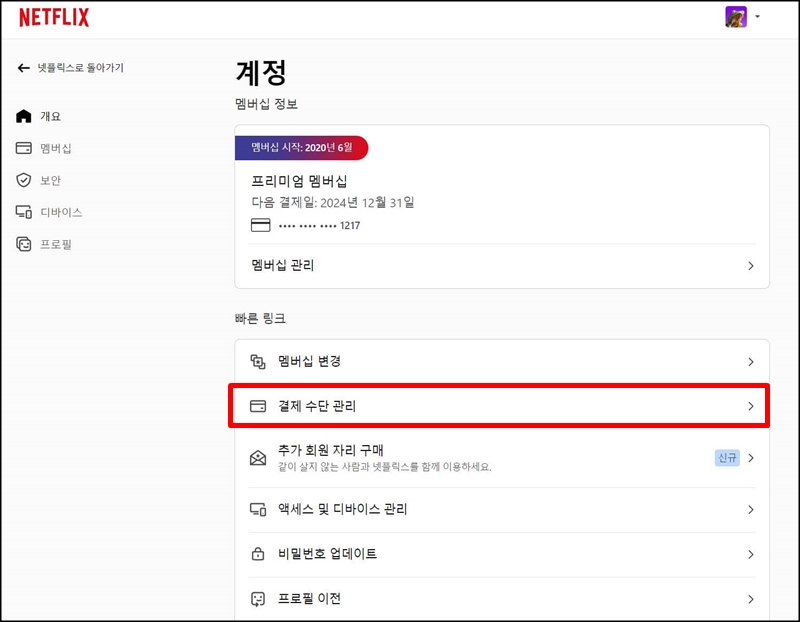Image resolution: width=800 pixels, height=622 pixels.
Task: Select the 개요 sidebar item
Action: point(51,116)
